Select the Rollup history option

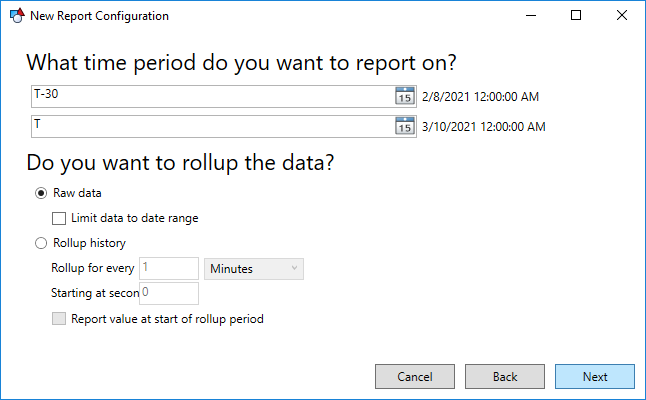[x=41, y=243]
